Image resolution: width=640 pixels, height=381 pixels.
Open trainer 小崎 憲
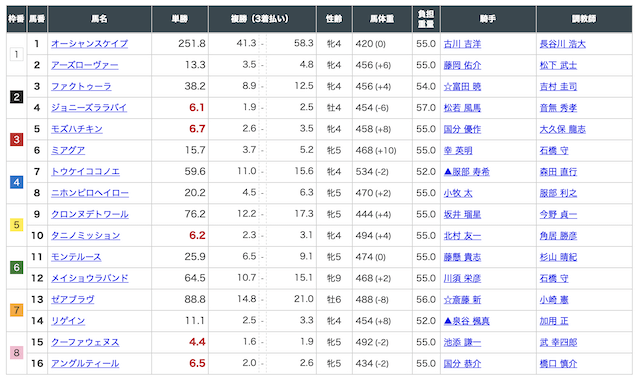[x=554, y=299]
